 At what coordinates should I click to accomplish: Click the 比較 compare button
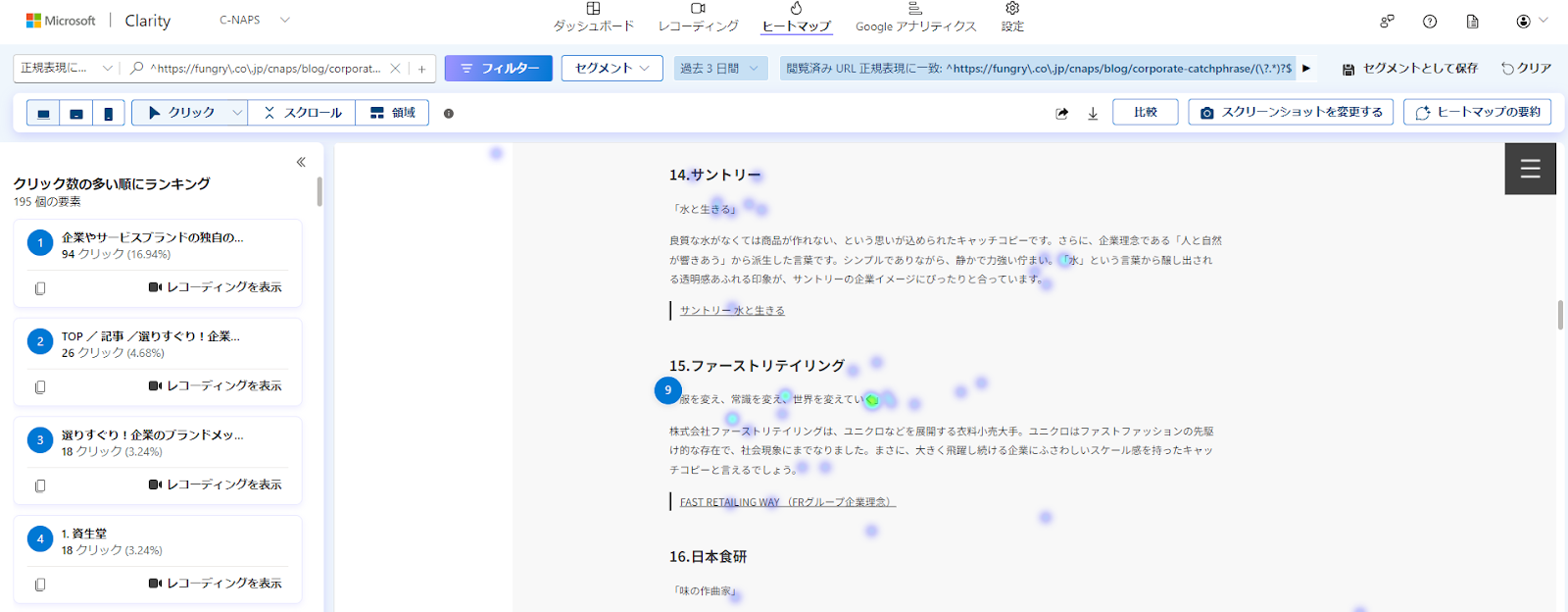(x=1146, y=112)
